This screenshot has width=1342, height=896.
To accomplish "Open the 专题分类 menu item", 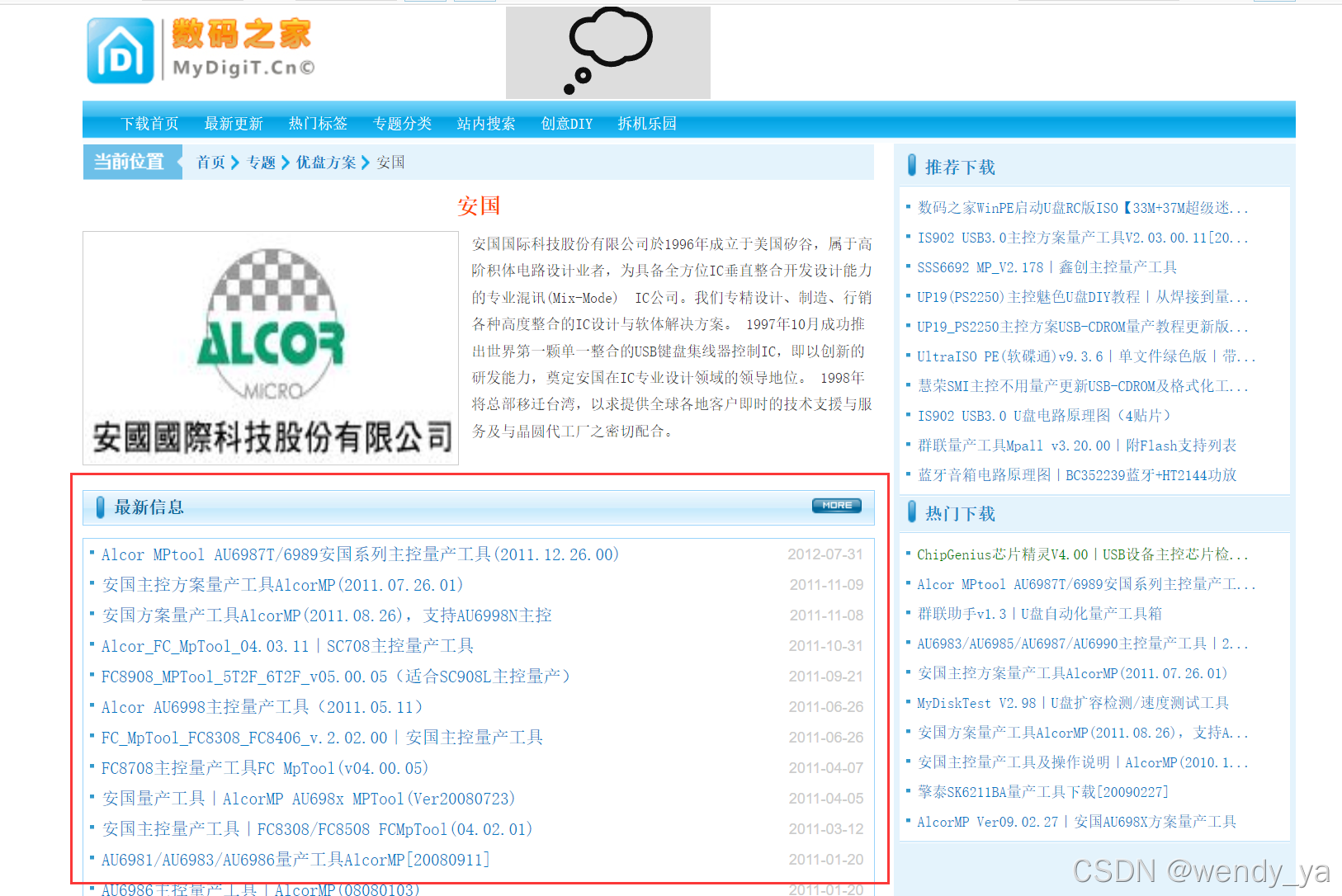I will [402, 124].
